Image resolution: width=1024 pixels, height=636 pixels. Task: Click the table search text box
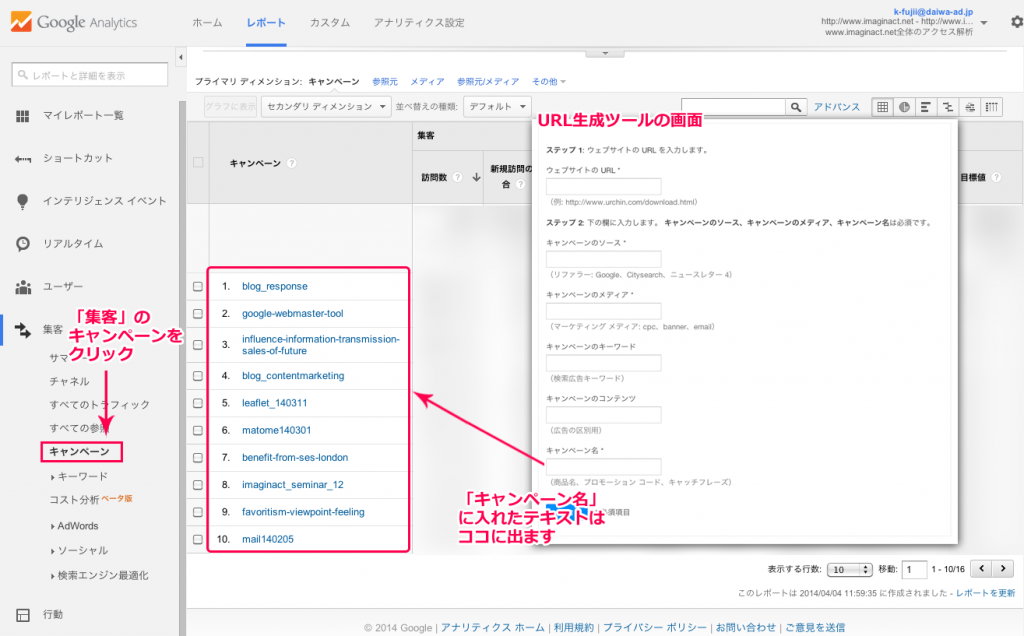(733, 107)
